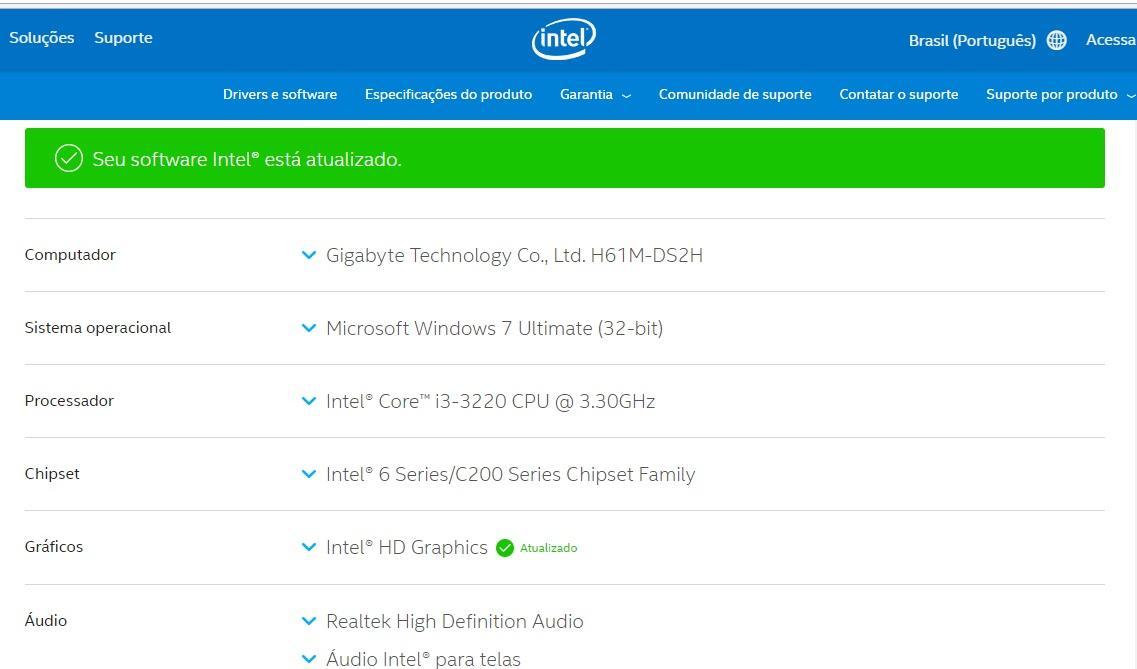Expand the Áudio Intel para telas details

tap(309, 659)
